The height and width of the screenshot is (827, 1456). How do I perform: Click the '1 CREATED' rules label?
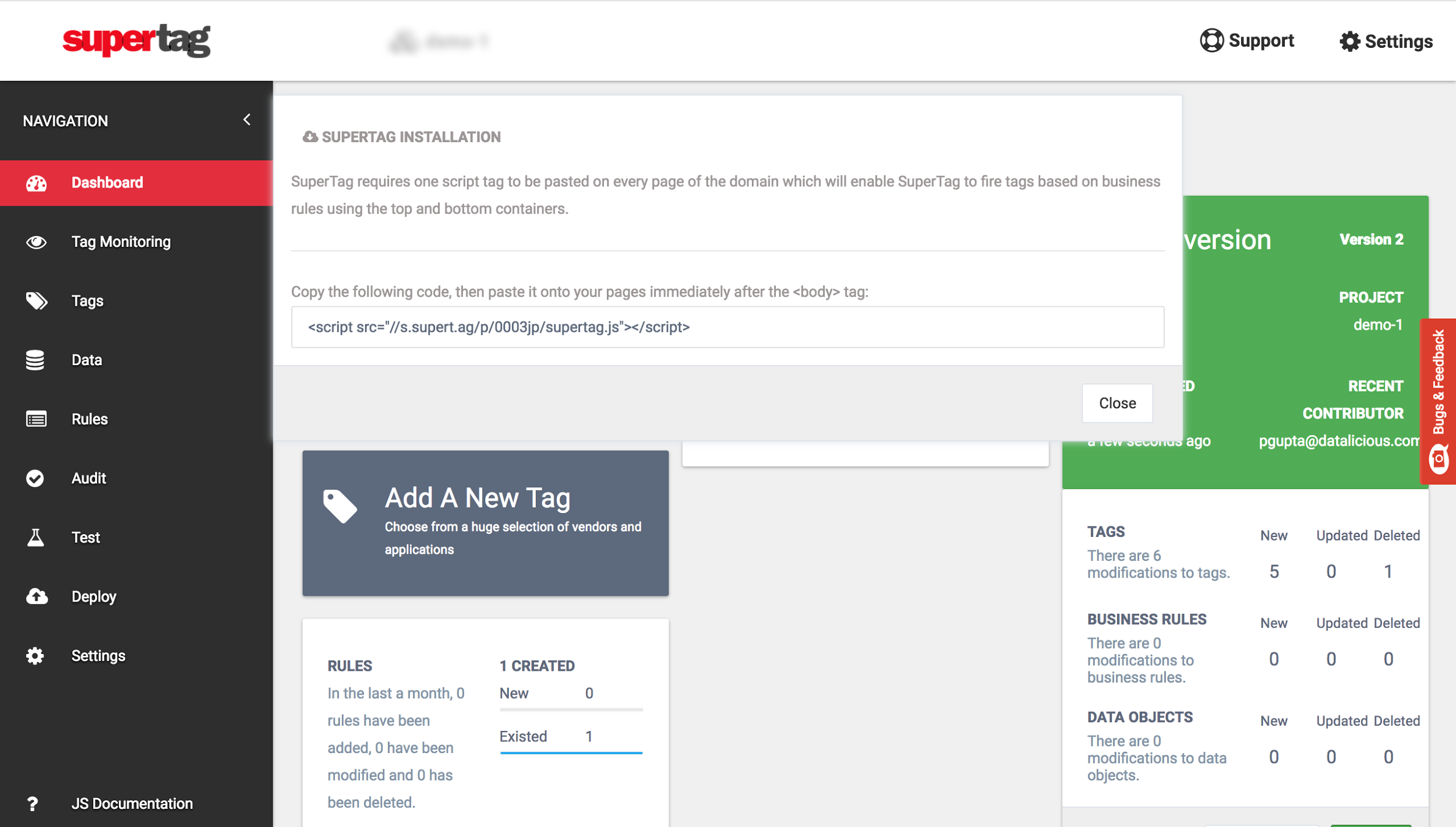537,666
